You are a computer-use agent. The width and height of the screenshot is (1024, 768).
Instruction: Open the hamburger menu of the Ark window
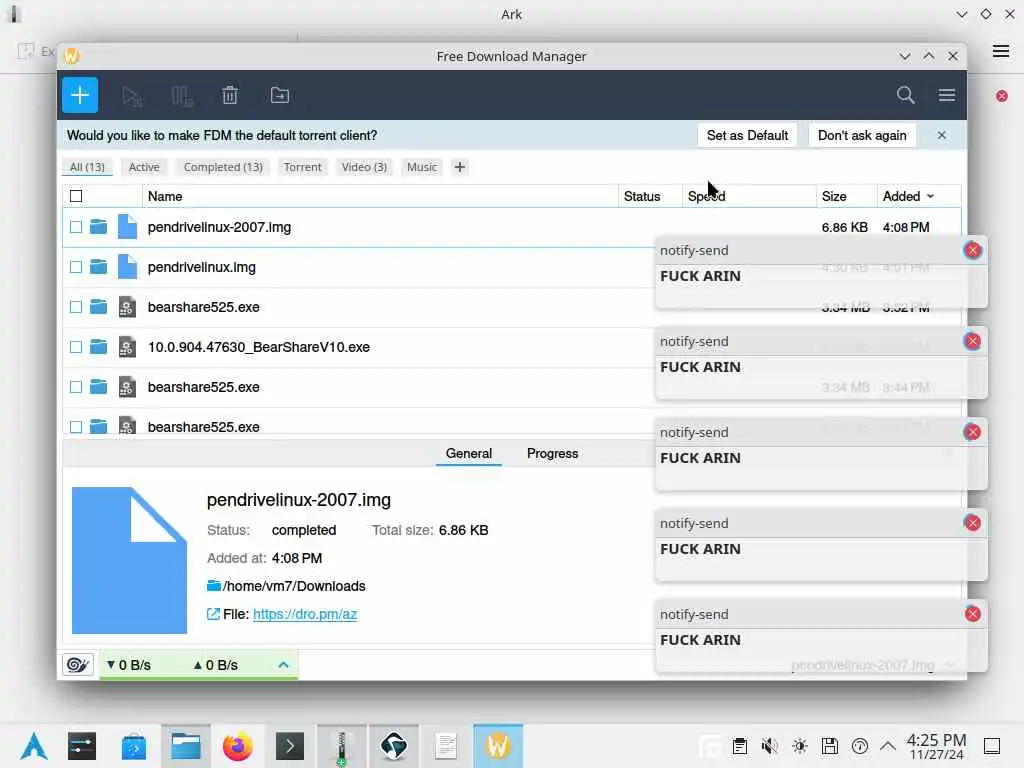click(1000, 51)
